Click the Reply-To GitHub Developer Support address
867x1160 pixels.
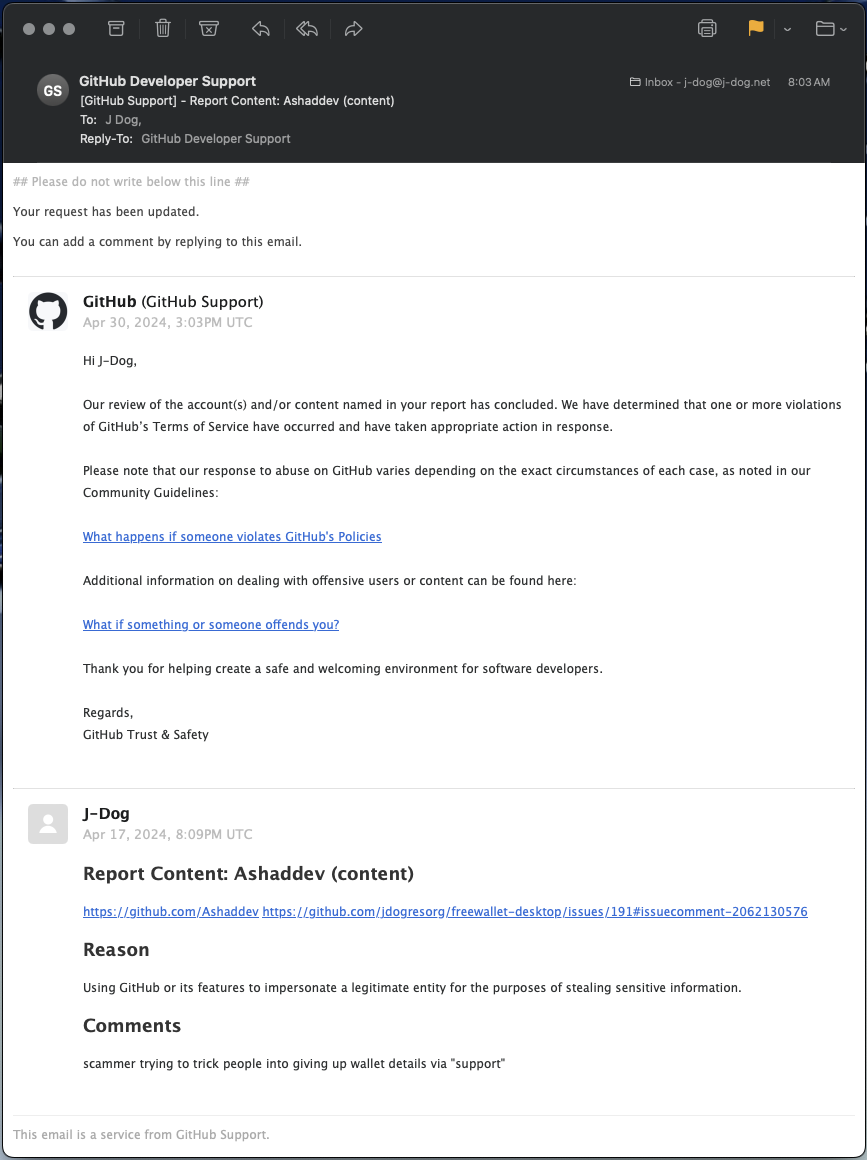coord(216,139)
